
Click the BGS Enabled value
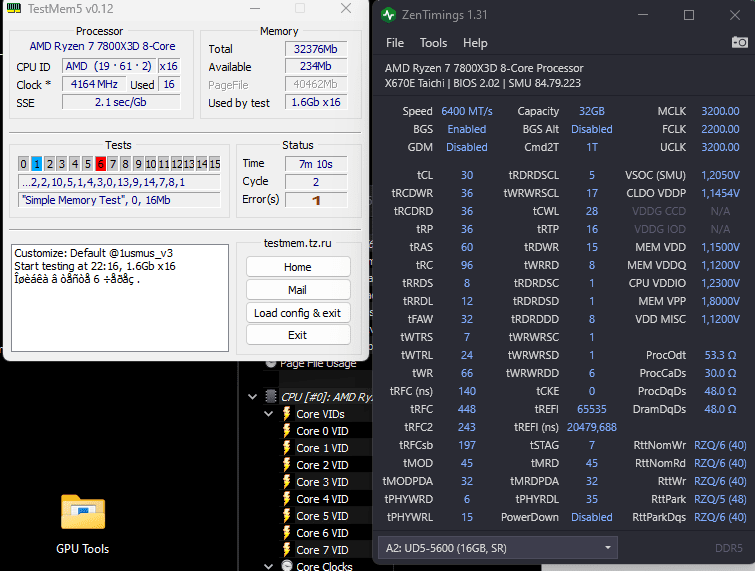pyautogui.click(x=467, y=129)
